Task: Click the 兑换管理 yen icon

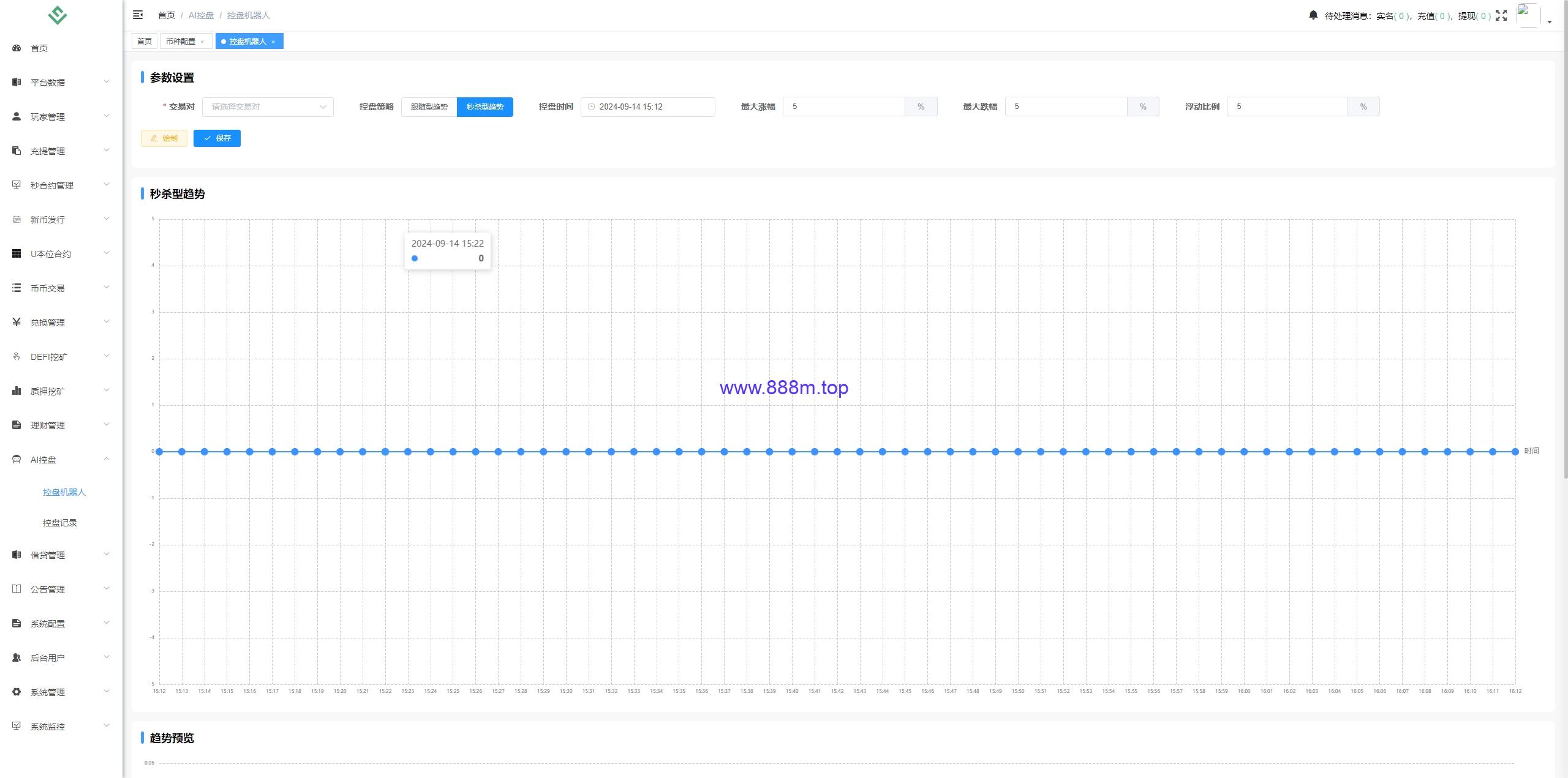Action: pos(17,322)
